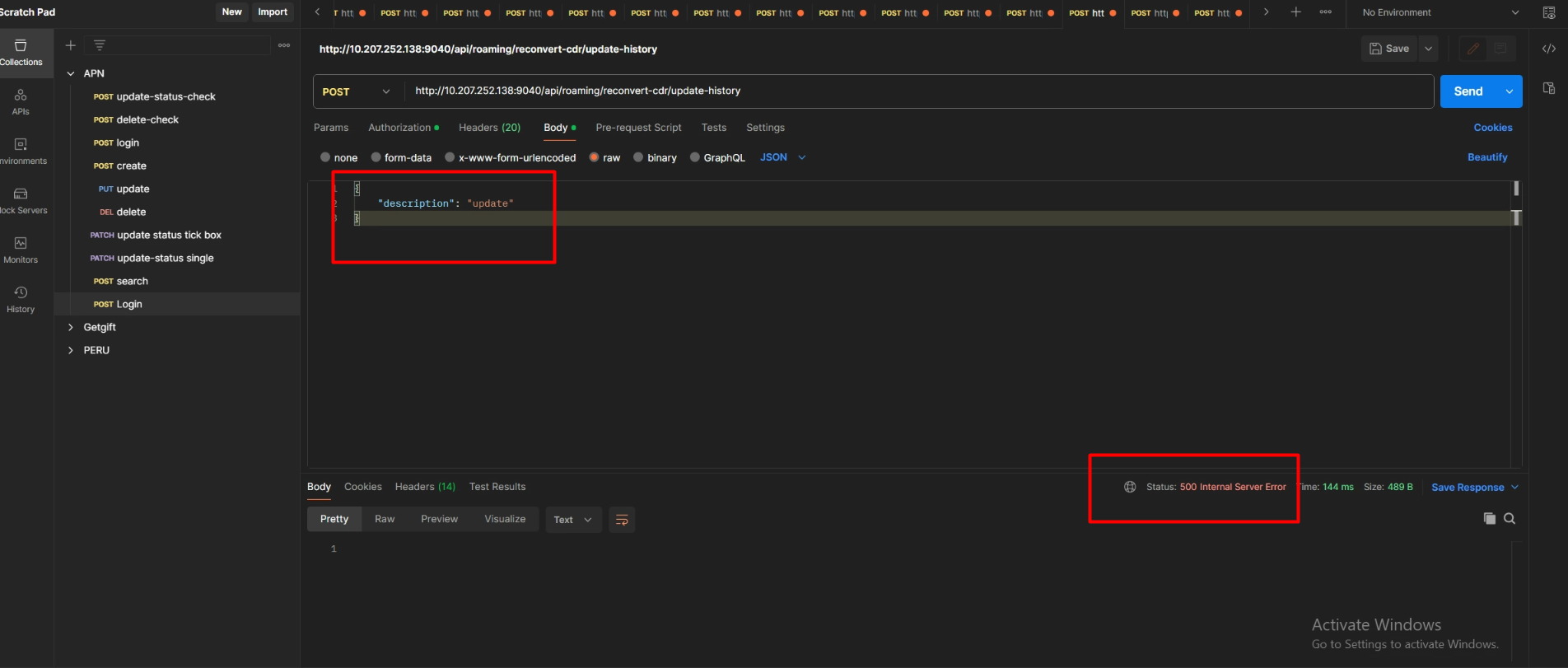Select the form-data body type
1568x668 pixels.
pyautogui.click(x=376, y=157)
